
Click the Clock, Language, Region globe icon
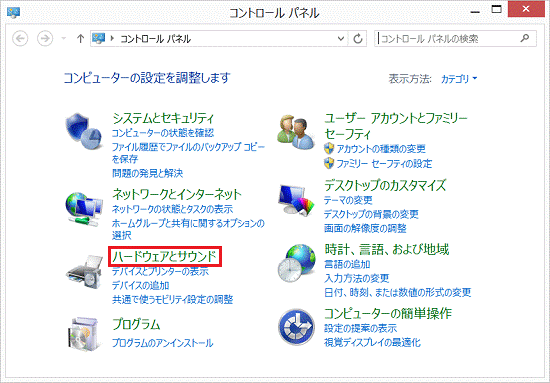point(296,263)
